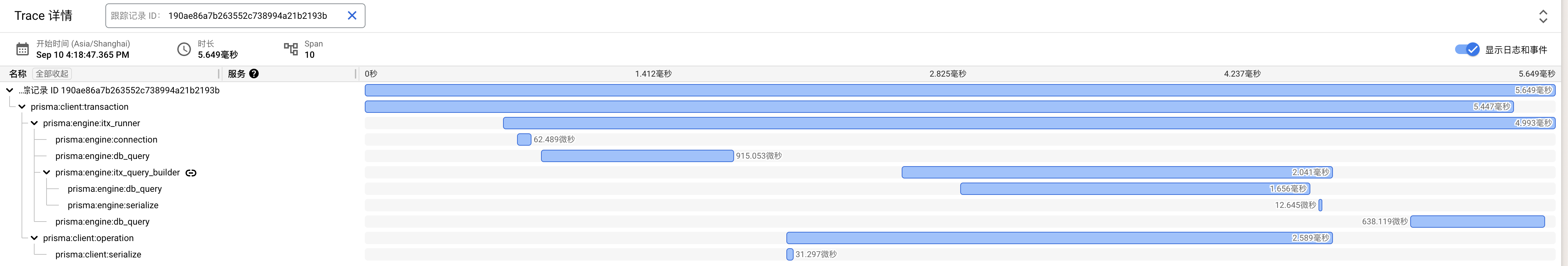Collapse the prisma:engine:itx_runner node

34,123
